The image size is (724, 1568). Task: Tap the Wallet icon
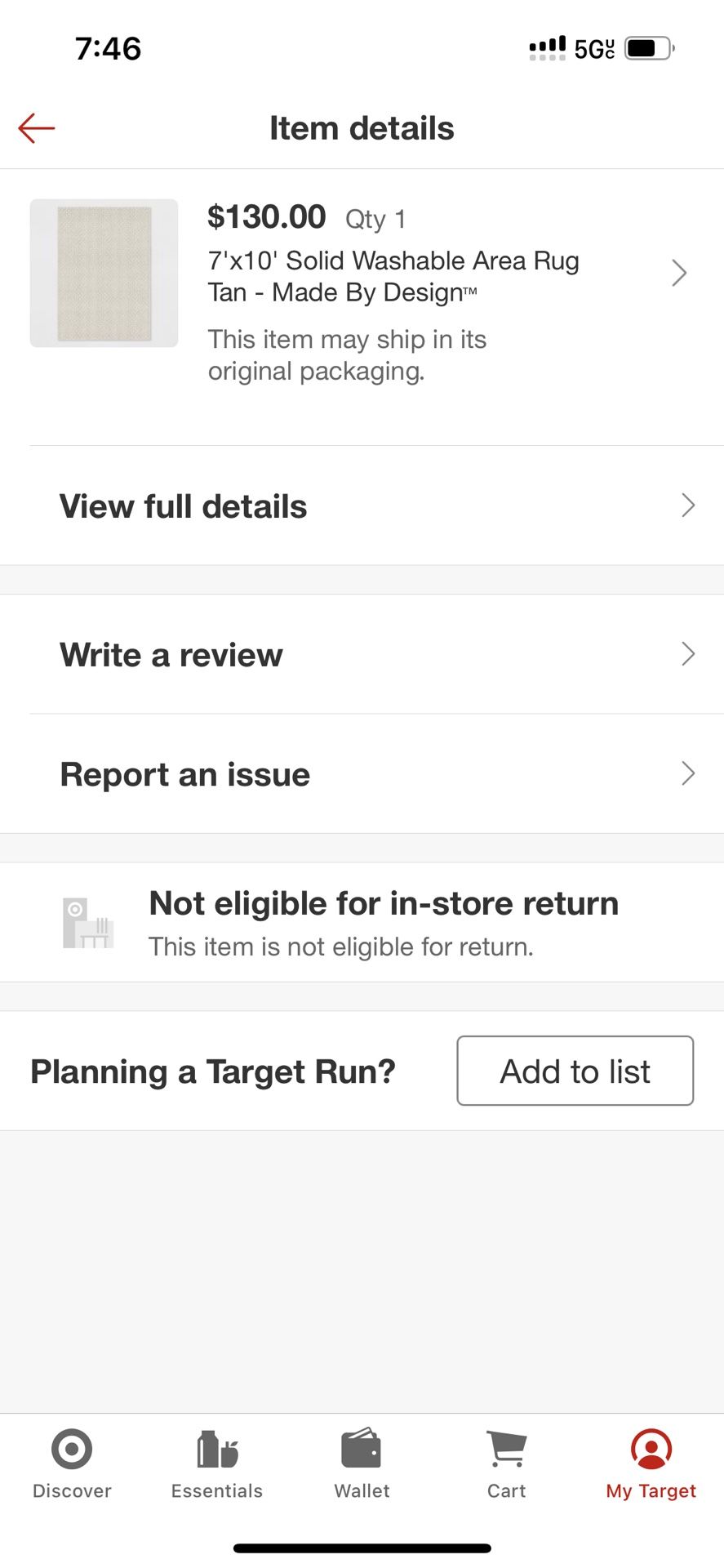click(362, 1449)
